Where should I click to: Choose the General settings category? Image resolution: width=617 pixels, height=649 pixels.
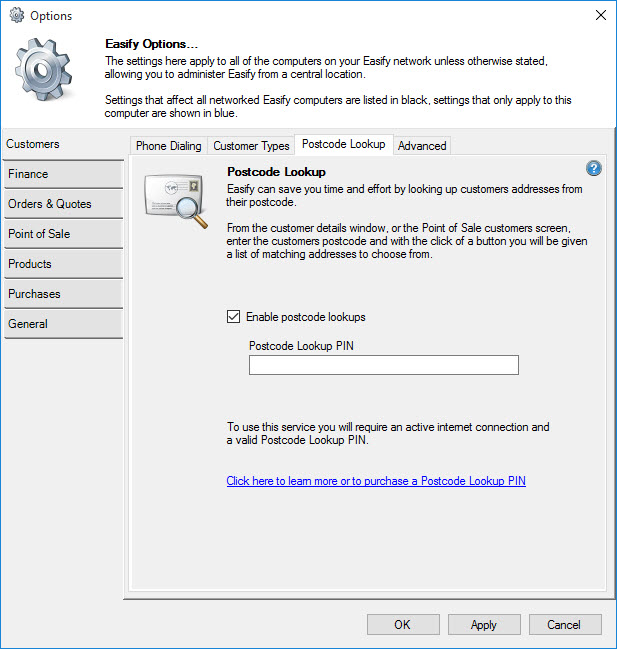tap(62, 324)
